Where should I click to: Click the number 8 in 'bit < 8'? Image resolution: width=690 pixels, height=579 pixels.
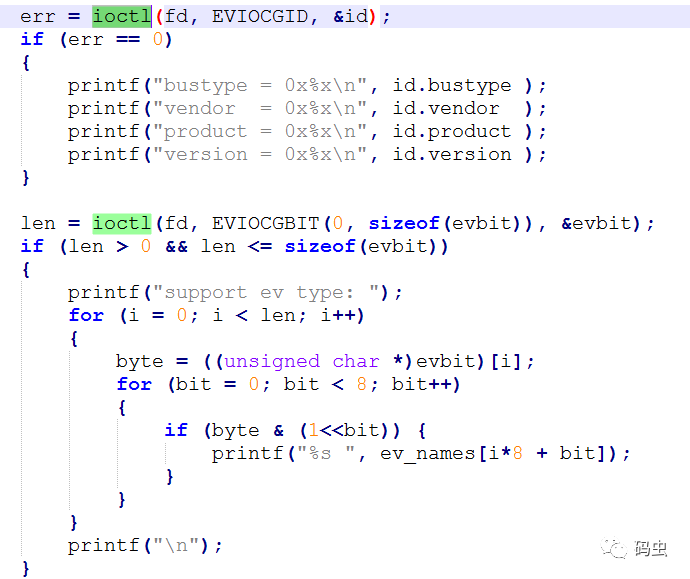pos(362,385)
